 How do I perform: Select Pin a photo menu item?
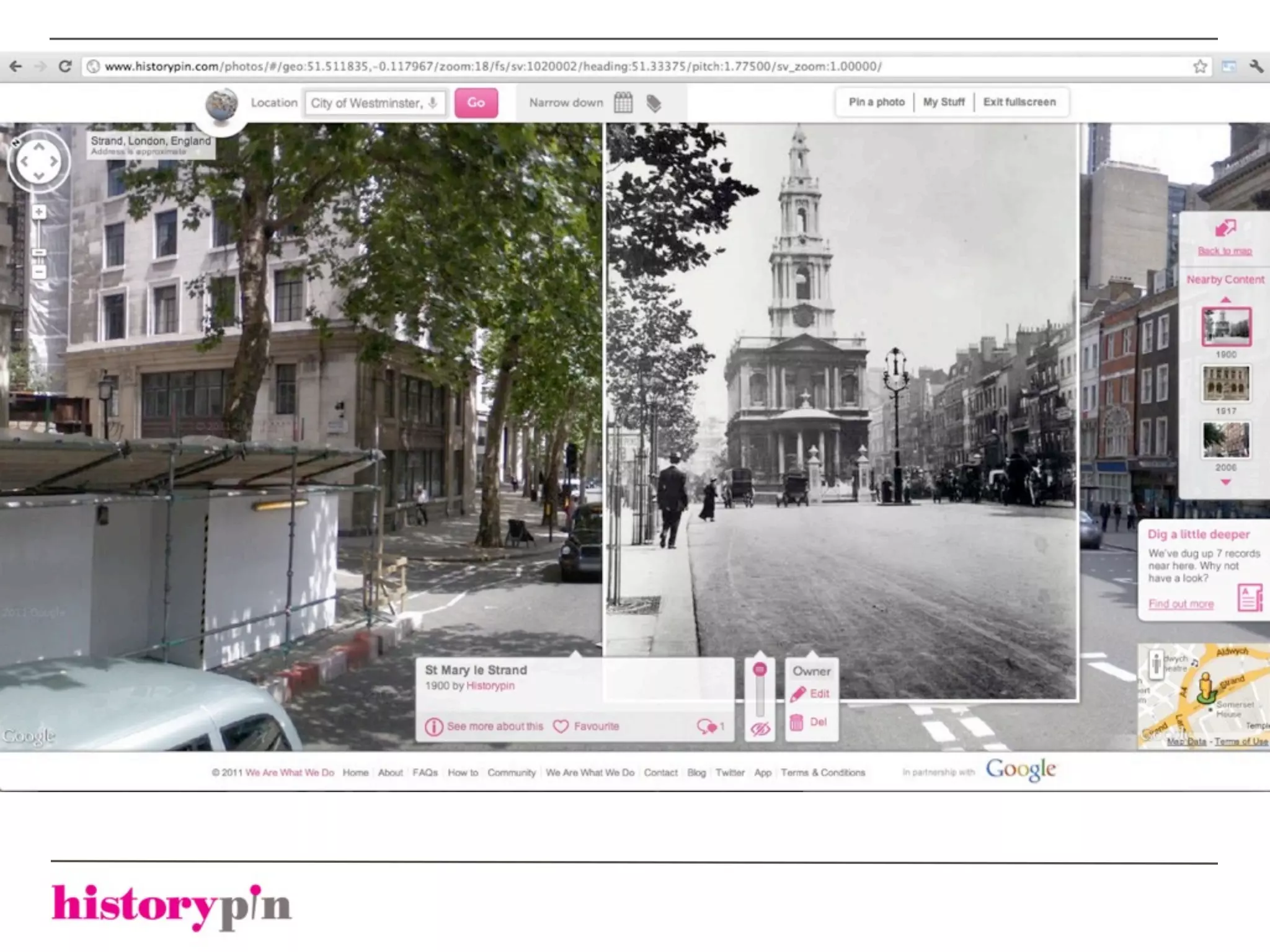click(876, 102)
